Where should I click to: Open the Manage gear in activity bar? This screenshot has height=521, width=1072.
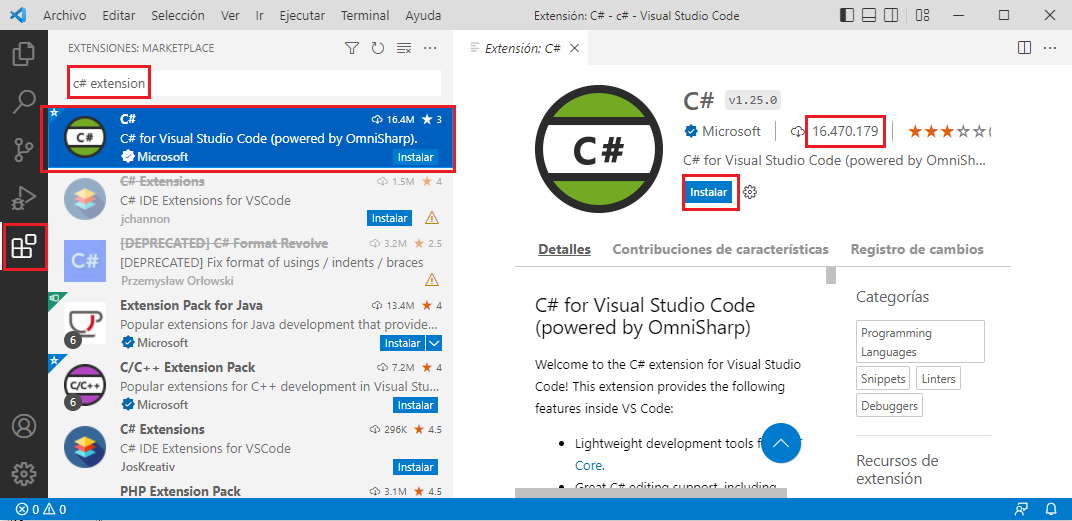pos(24,473)
